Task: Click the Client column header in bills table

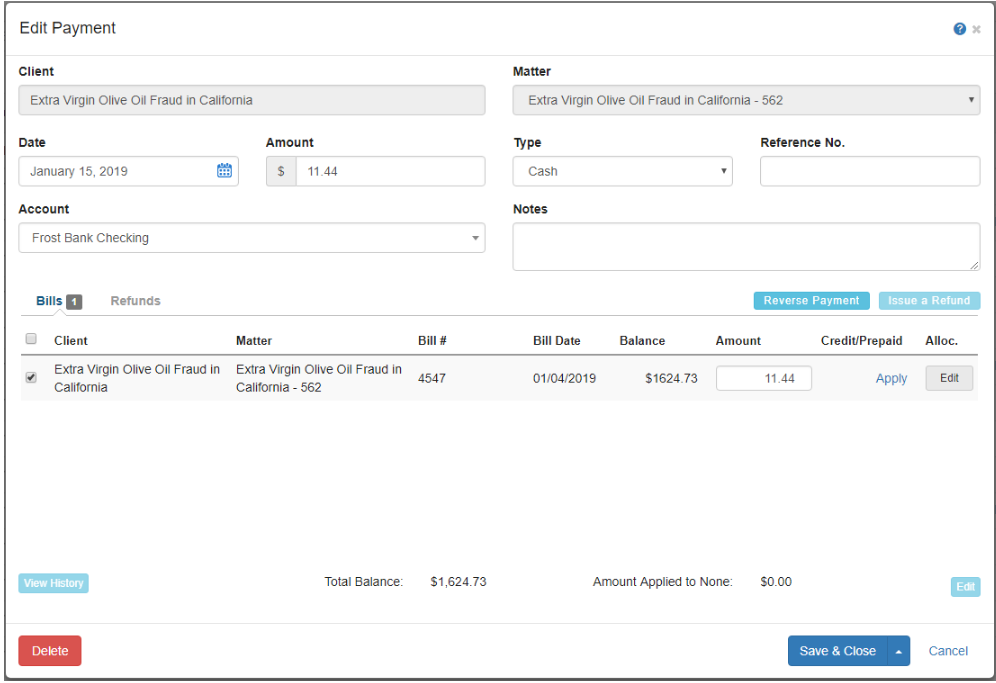Action: 71,341
